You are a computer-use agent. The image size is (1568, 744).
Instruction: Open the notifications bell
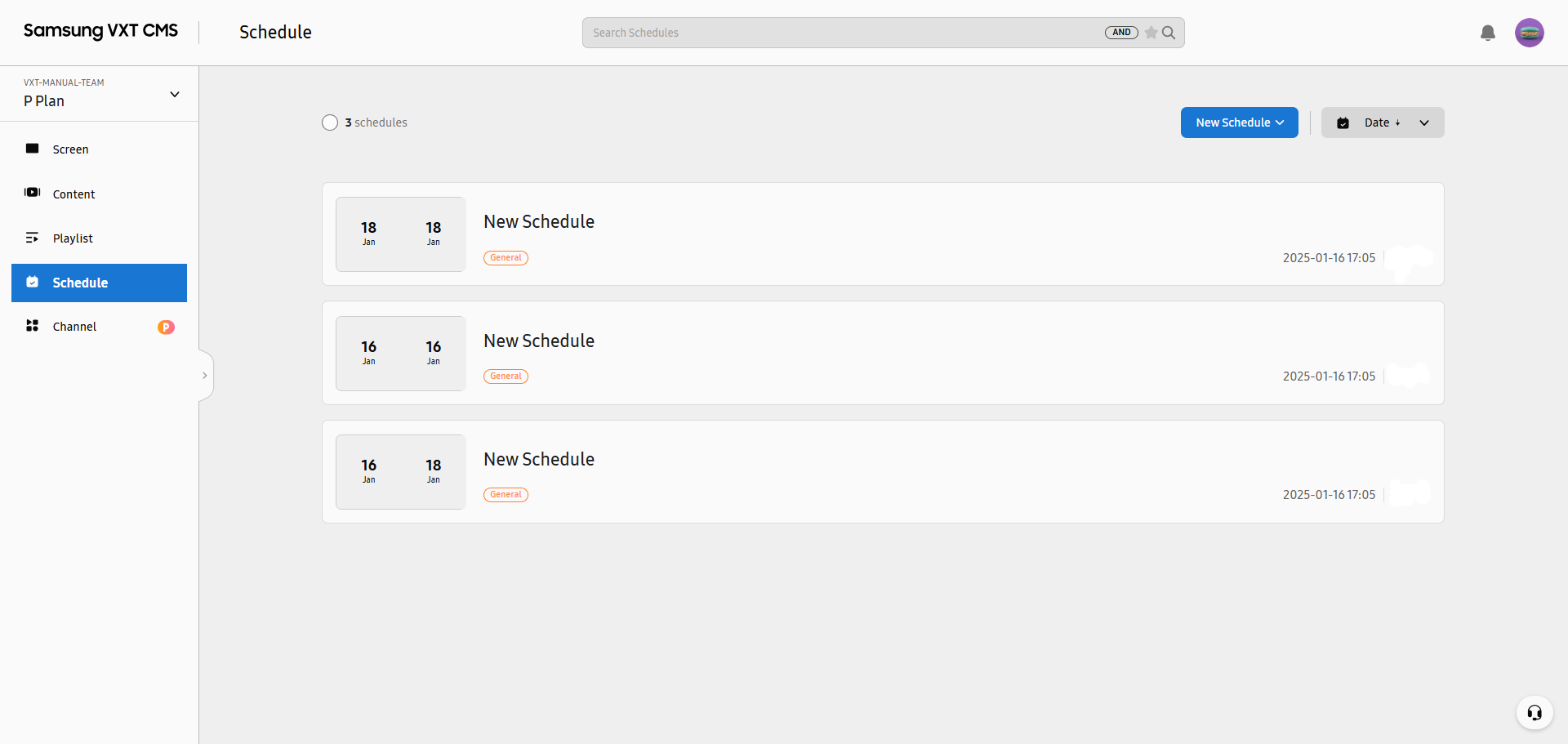pyautogui.click(x=1488, y=33)
